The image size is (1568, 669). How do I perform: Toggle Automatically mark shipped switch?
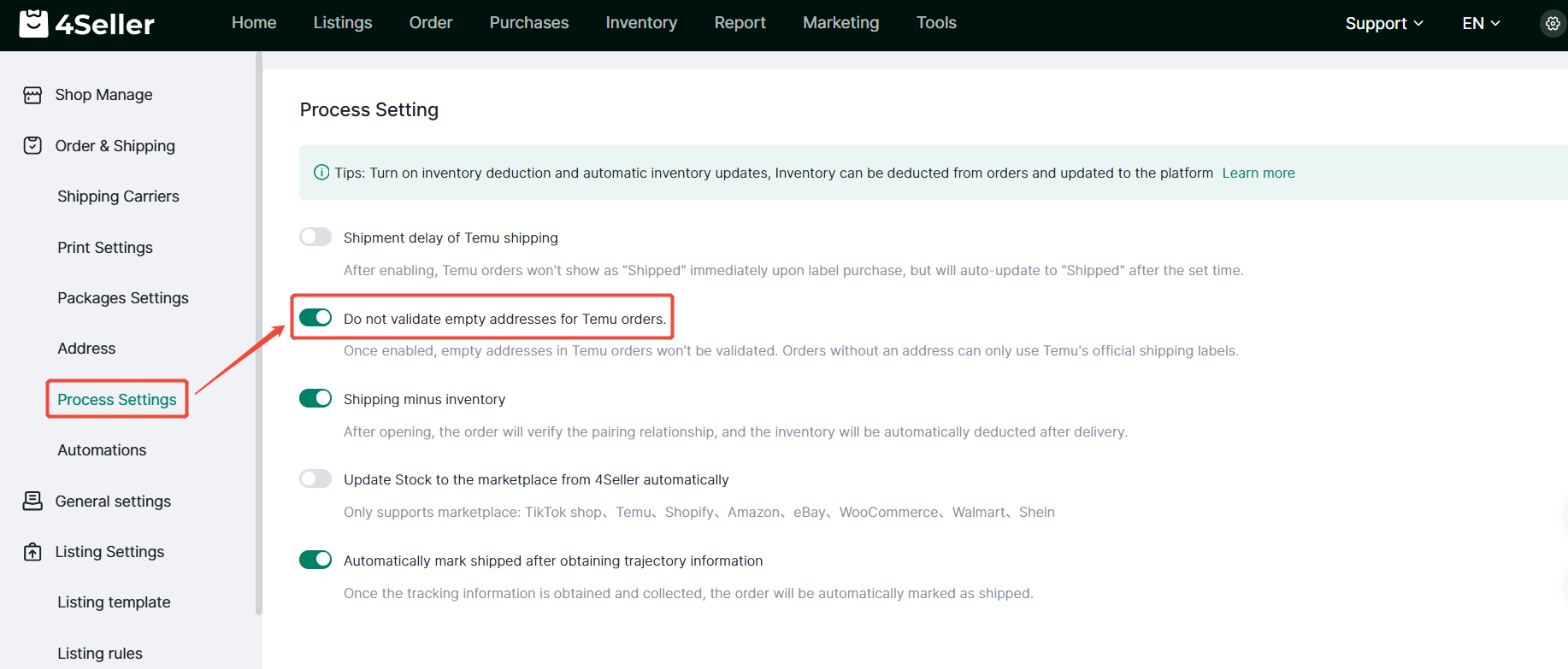pyautogui.click(x=315, y=560)
